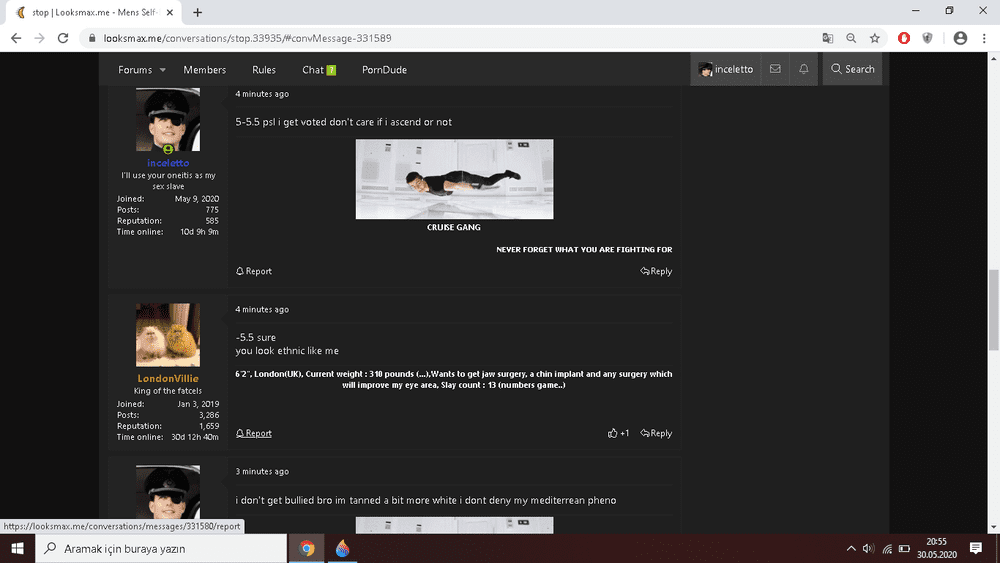Screen dimensions: 1000x563
Task: Open inceletto username link in first post
Action: pyautogui.click(x=168, y=163)
